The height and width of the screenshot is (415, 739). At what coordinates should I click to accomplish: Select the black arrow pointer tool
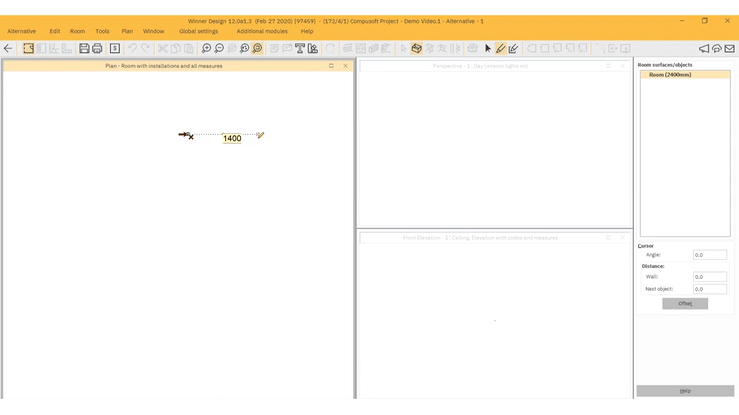tap(488, 48)
